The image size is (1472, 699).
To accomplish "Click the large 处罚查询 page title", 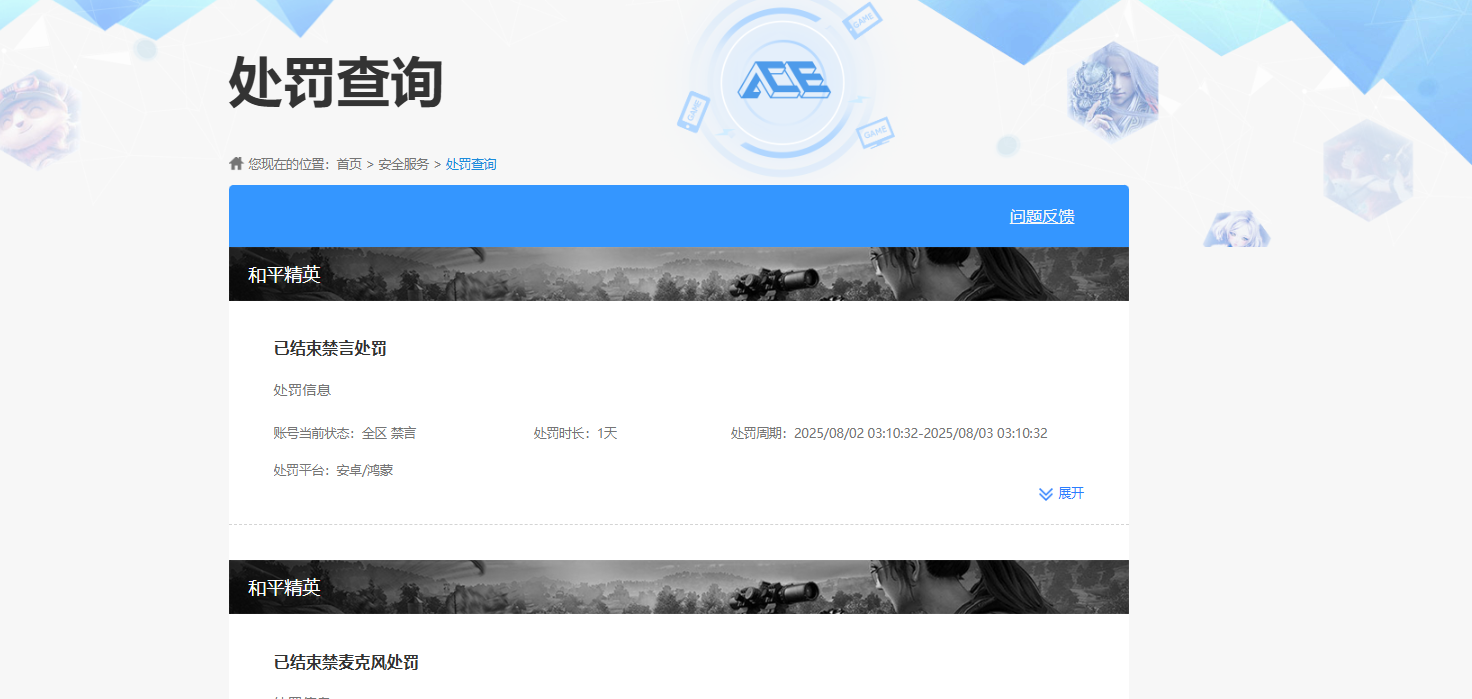I will point(336,82).
